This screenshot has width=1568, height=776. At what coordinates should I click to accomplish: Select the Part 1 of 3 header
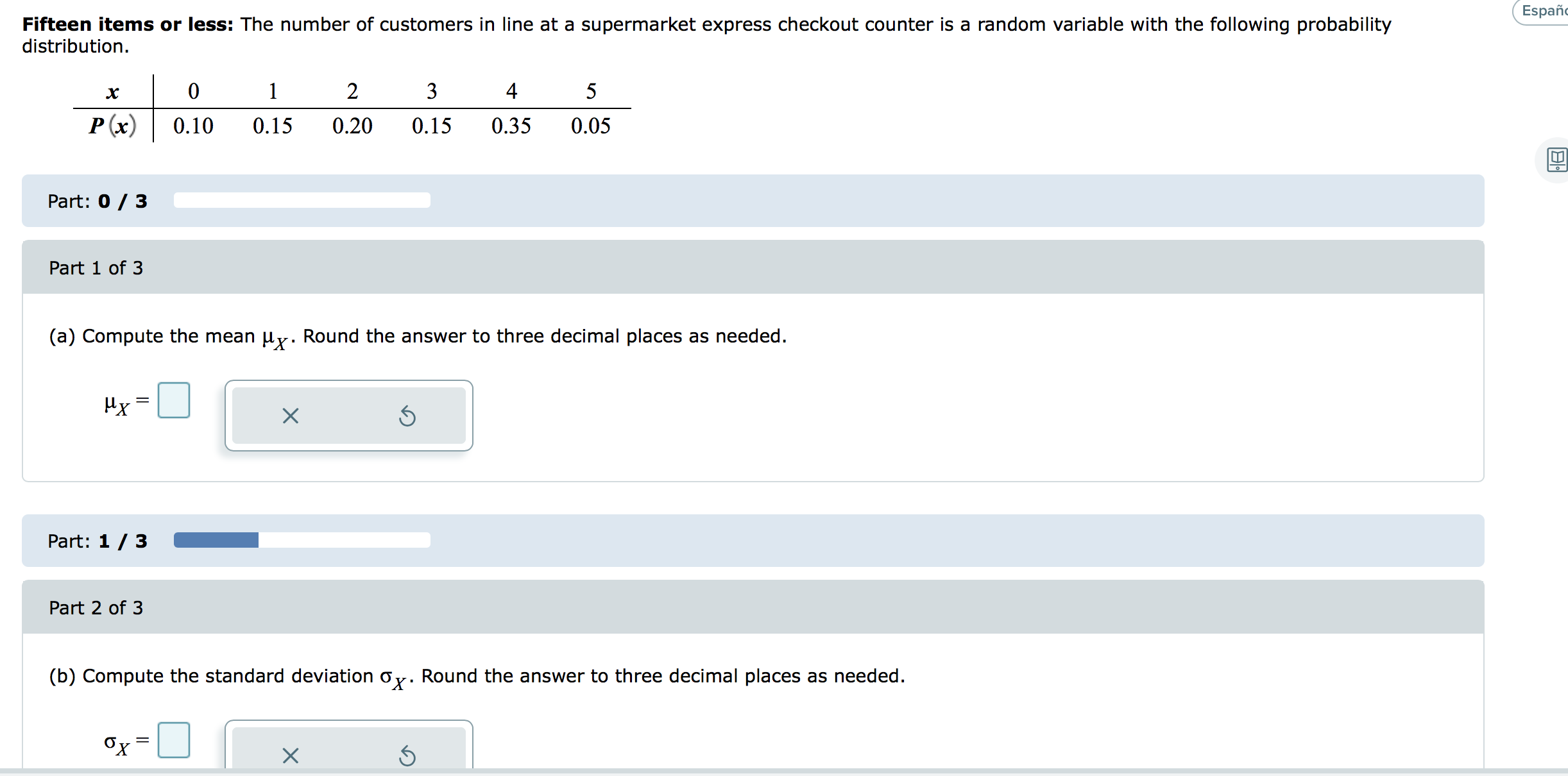point(96,267)
